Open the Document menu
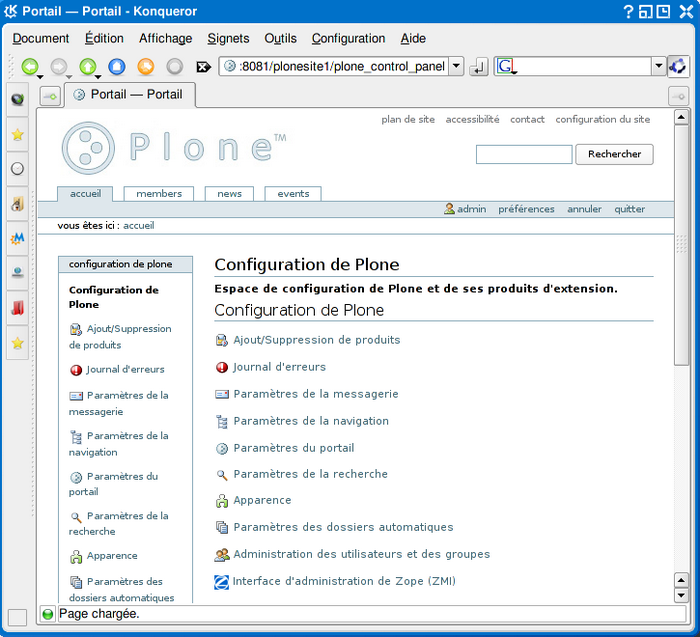The image size is (700, 637). coord(41,39)
